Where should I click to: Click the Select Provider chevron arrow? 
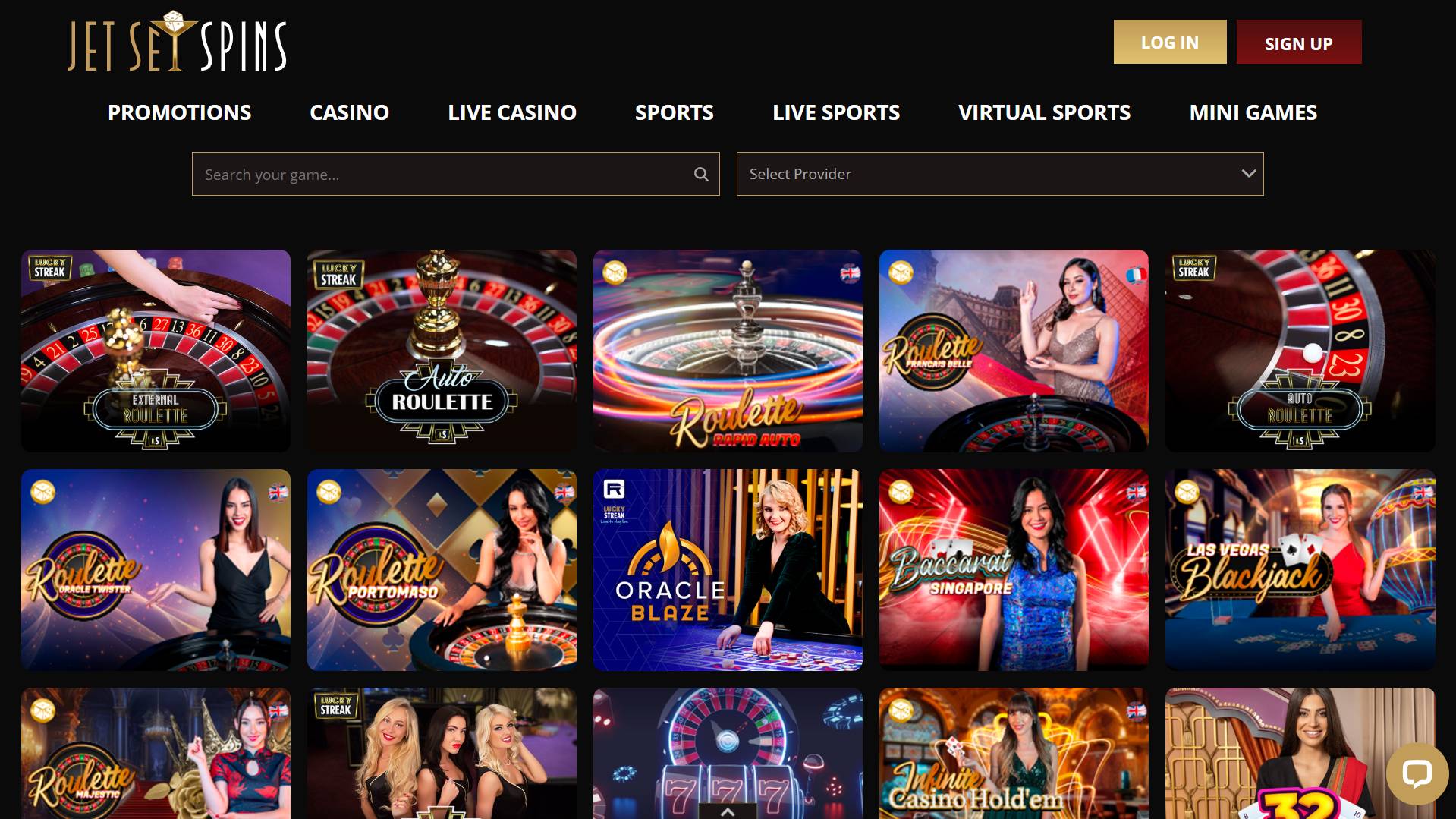coord(1248,174)
